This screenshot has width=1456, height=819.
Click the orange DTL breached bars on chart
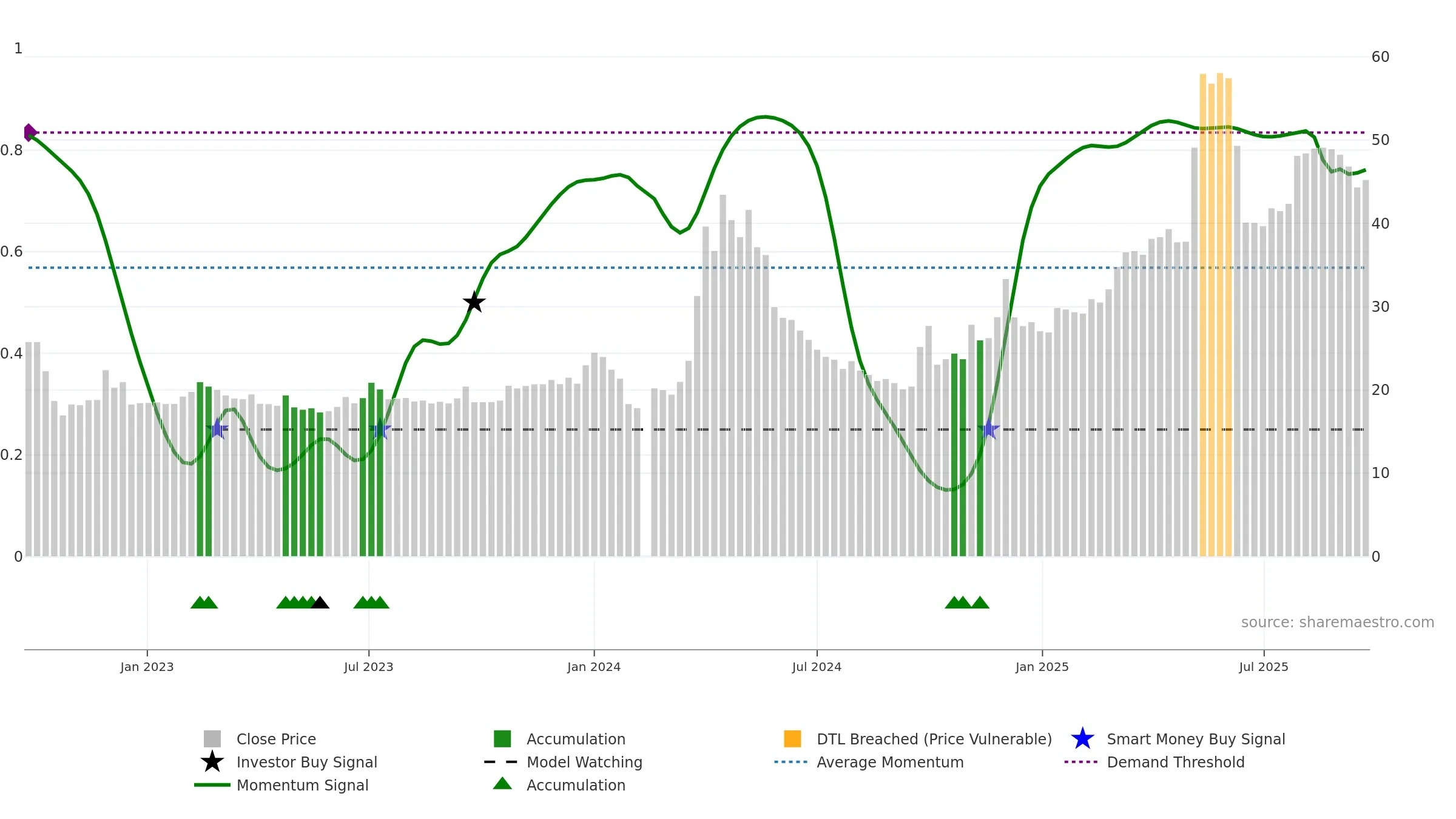(1216, 315)
